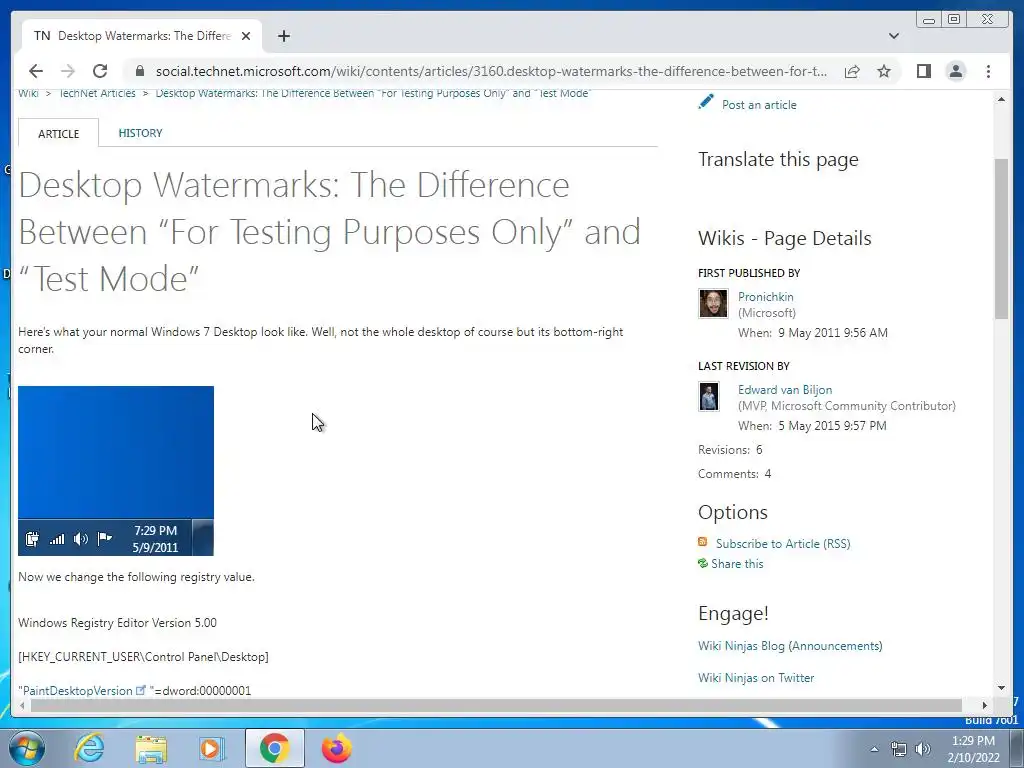
Task: Click the Share this link
Action: pyautogui.click(x=737, y=564)
